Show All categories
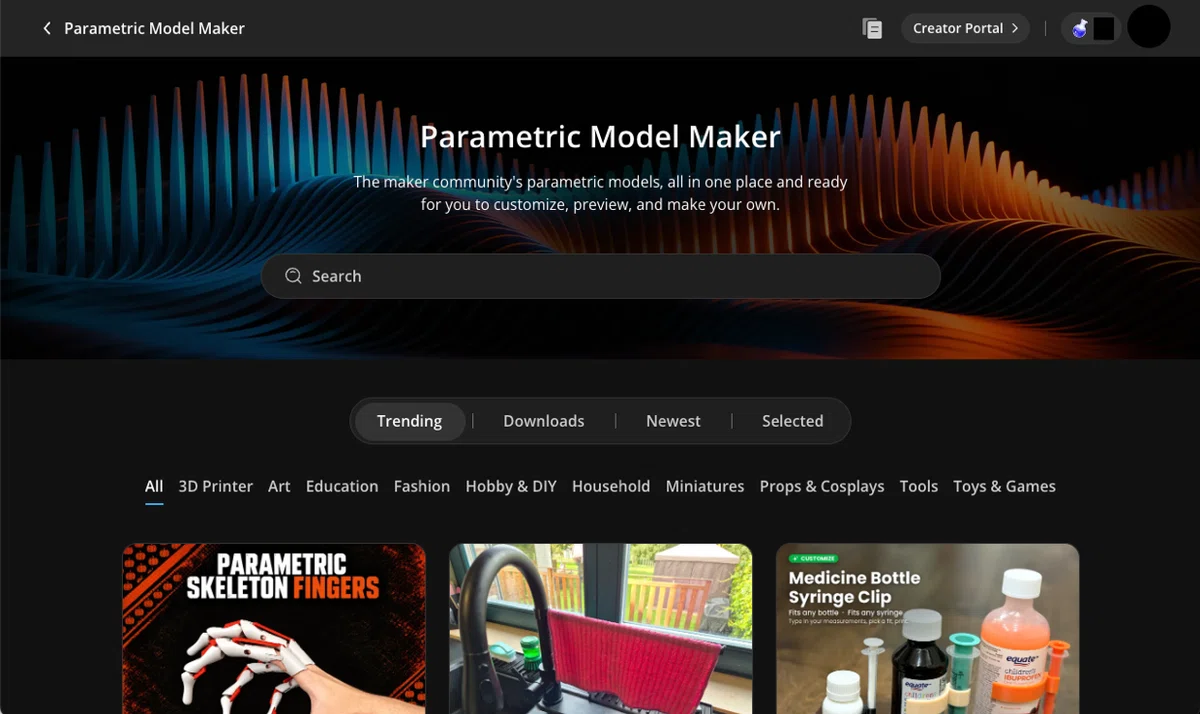 coord(154,486)
